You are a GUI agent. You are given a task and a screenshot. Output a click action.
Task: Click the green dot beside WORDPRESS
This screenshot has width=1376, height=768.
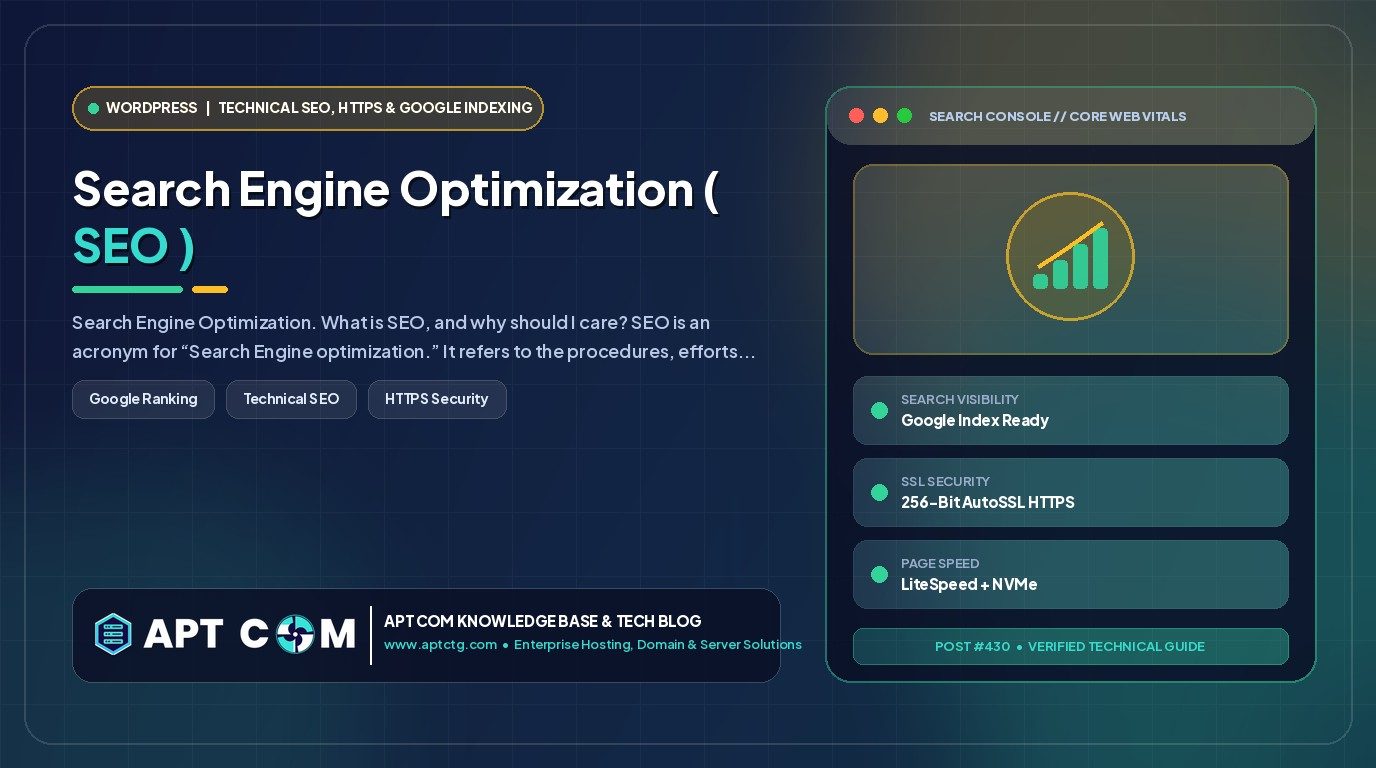[93, 108]
